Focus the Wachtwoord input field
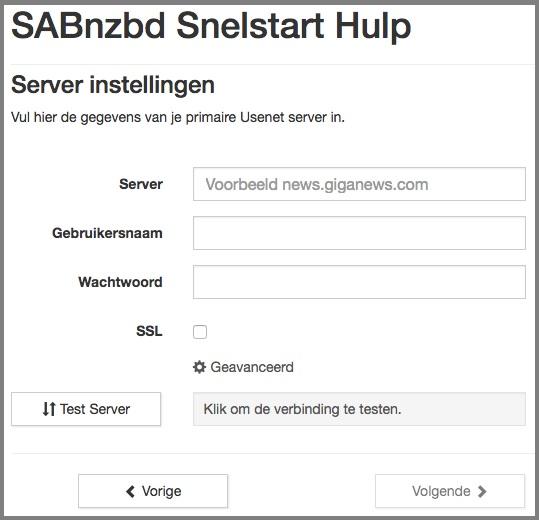 [359, 282]
